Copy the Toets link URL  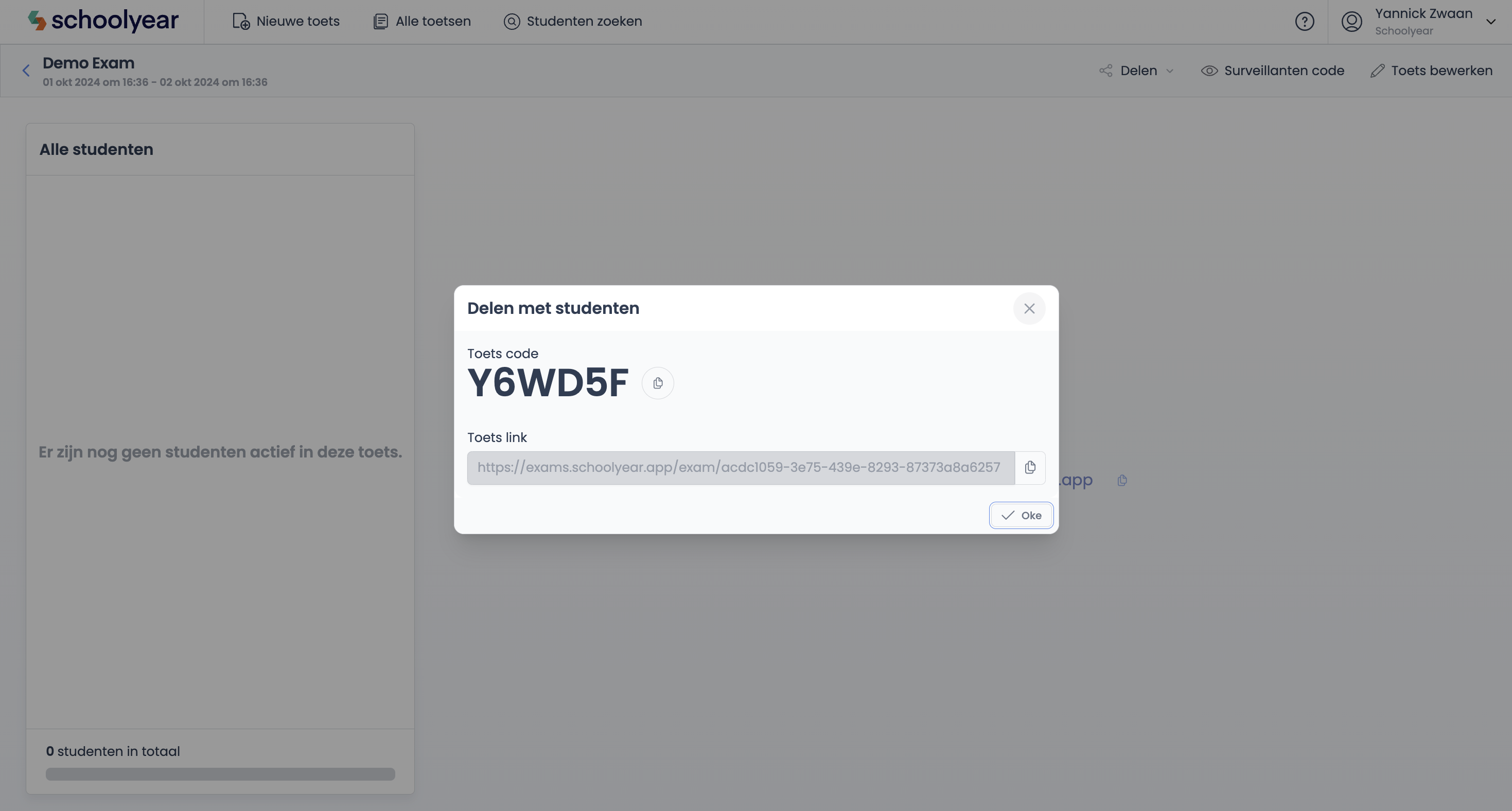pos(1029,468)
